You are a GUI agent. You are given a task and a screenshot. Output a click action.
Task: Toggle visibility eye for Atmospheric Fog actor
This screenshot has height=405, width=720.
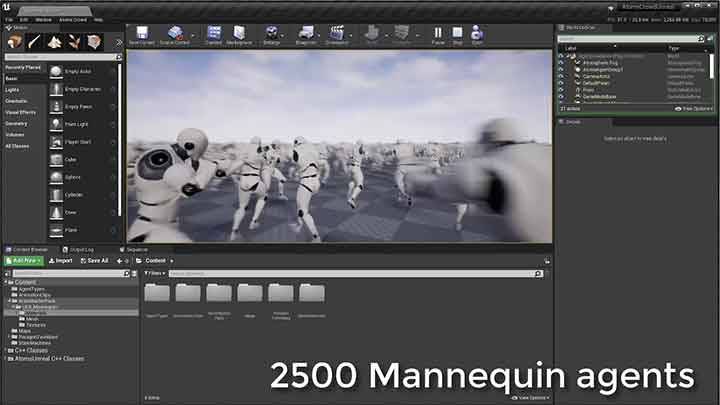click(x=561, y=63)
